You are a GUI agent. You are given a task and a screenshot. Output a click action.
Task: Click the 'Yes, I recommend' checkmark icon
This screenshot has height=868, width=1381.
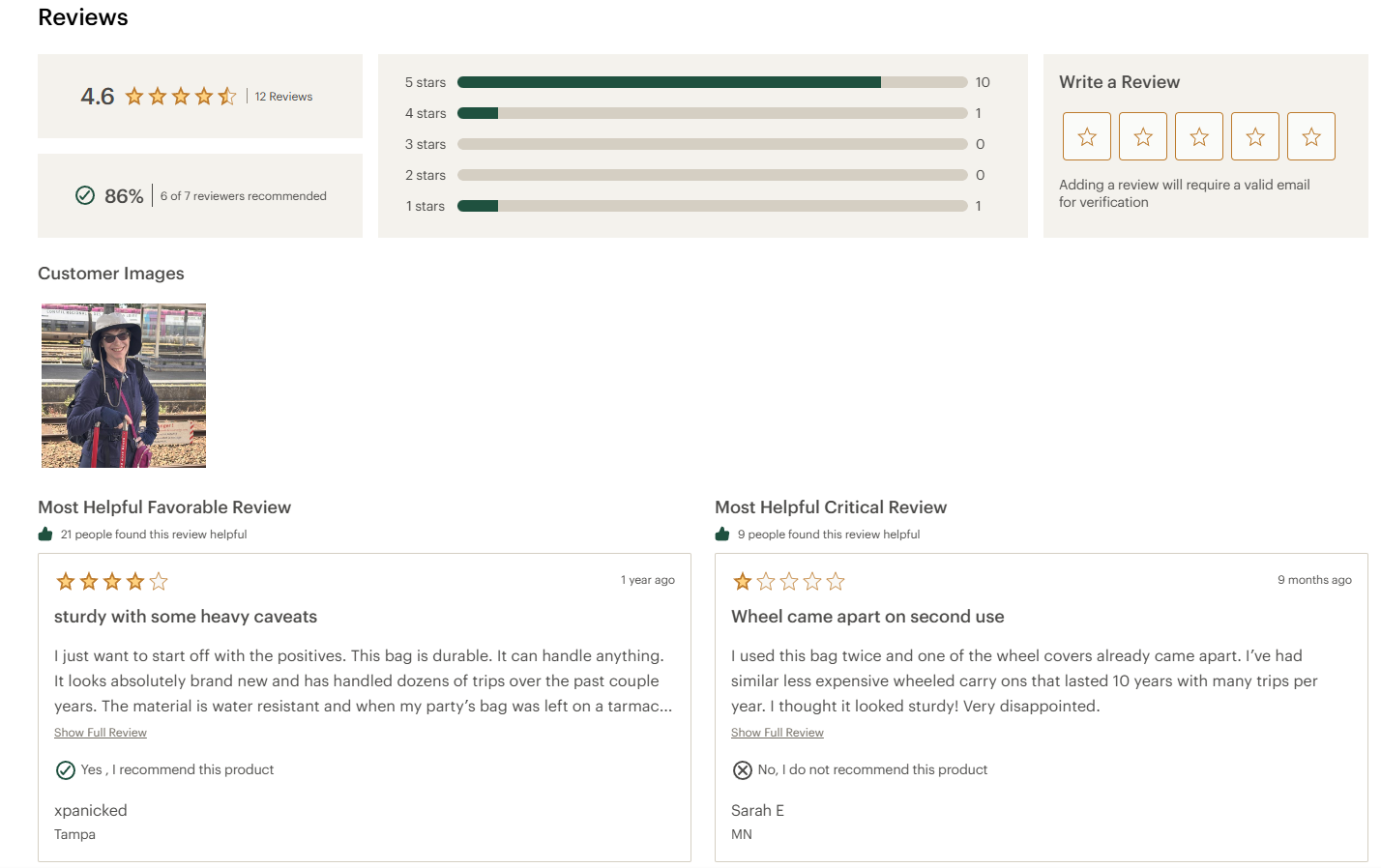pyautogui.click(x=66, y=769)
